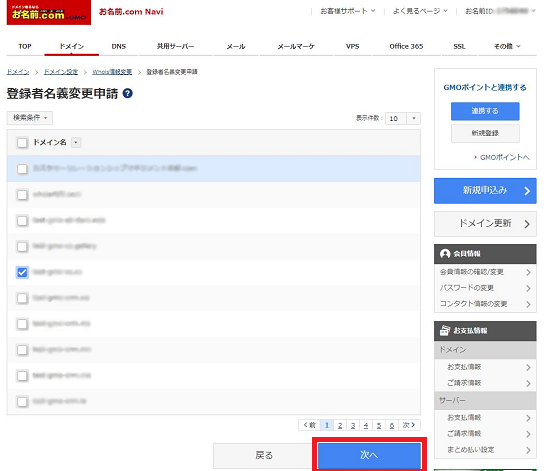Click the ドメイン更新 chevron button

tap(485, 224)
